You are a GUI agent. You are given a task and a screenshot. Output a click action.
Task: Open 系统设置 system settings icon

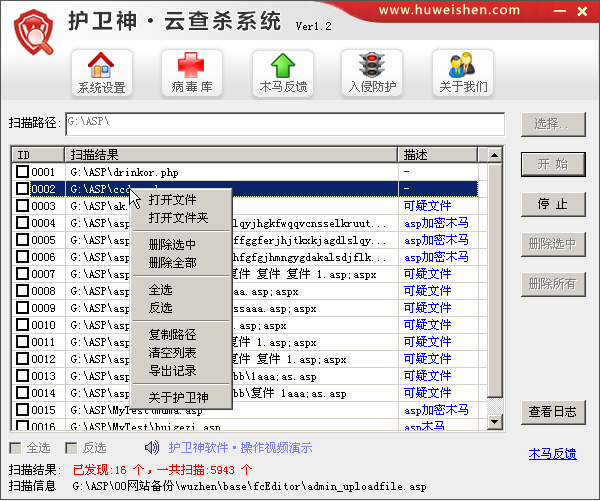click(101, 73)
